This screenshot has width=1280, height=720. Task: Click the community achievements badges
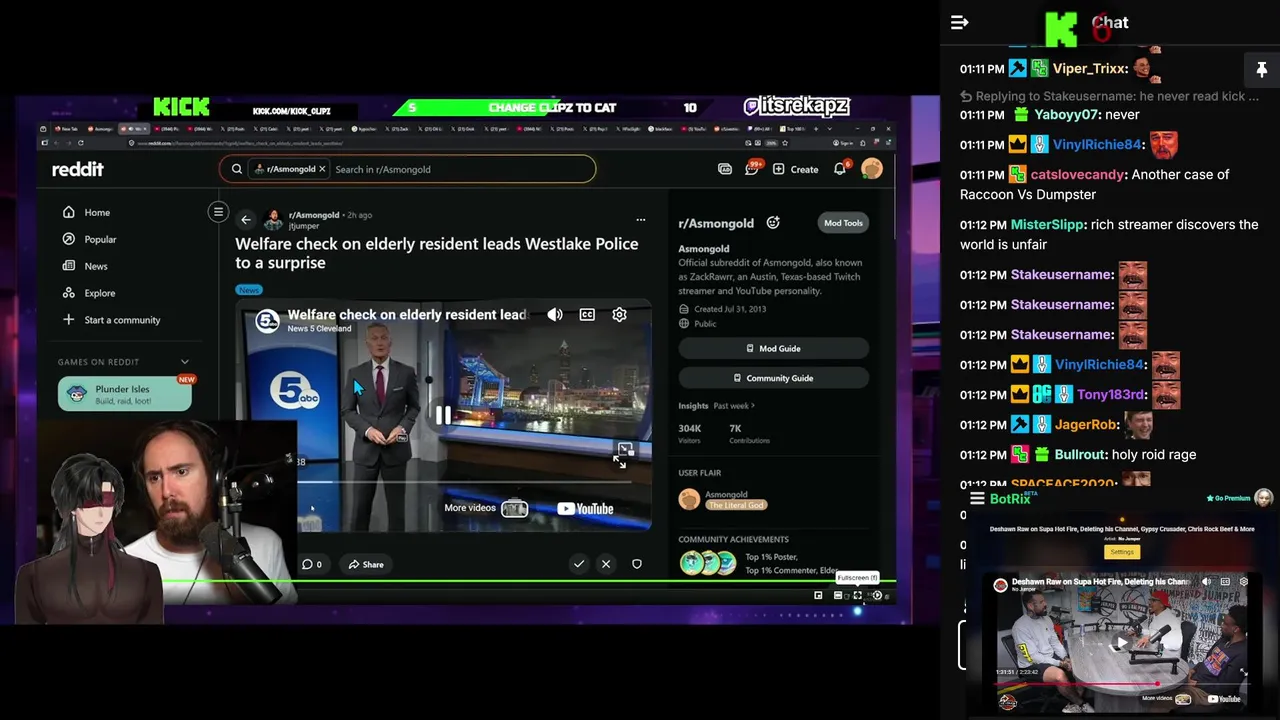pos(708,563)
